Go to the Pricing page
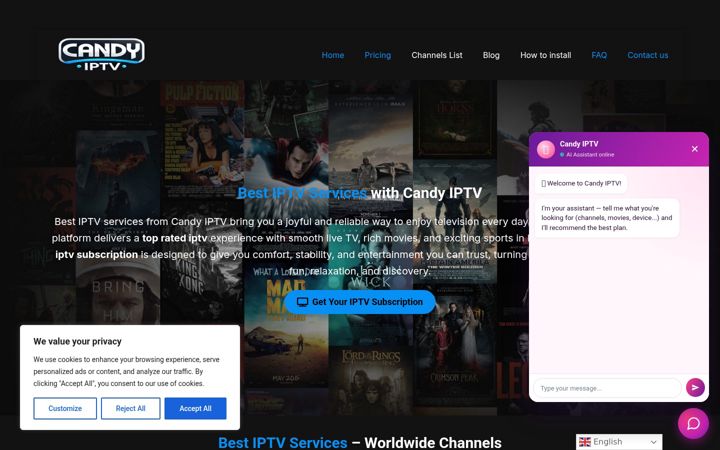Image resolution: width=720 pixels, height=450 pixels. click(x=377, y=55)
